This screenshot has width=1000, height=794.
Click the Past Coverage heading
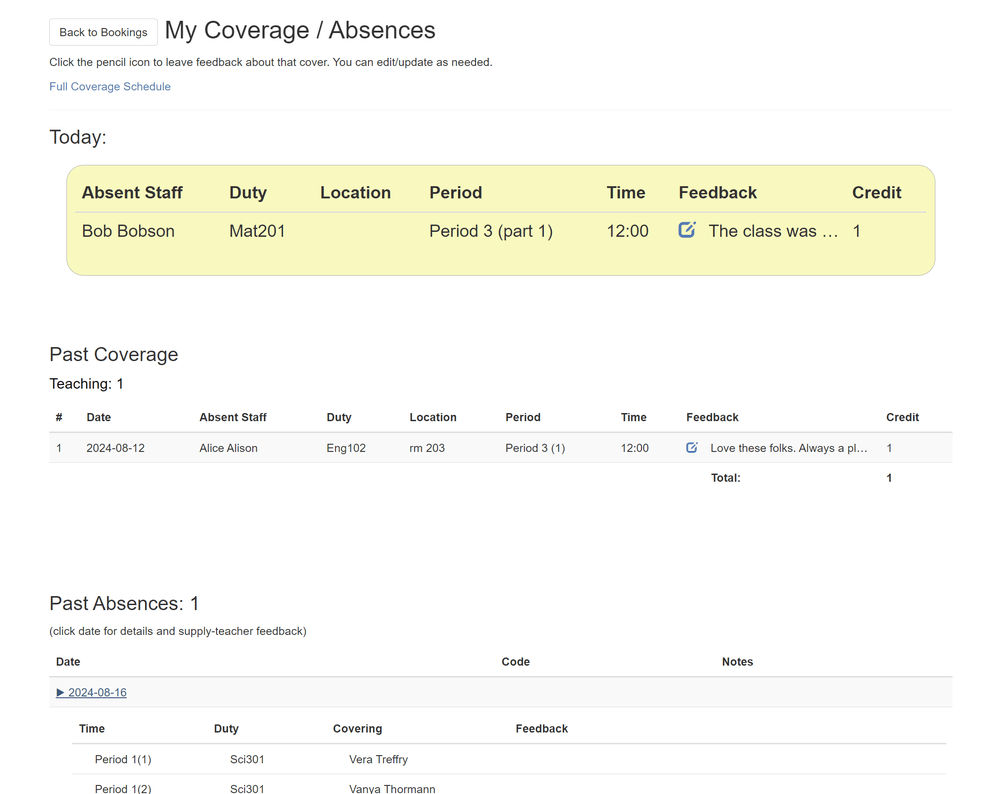[x=114, y=354]
